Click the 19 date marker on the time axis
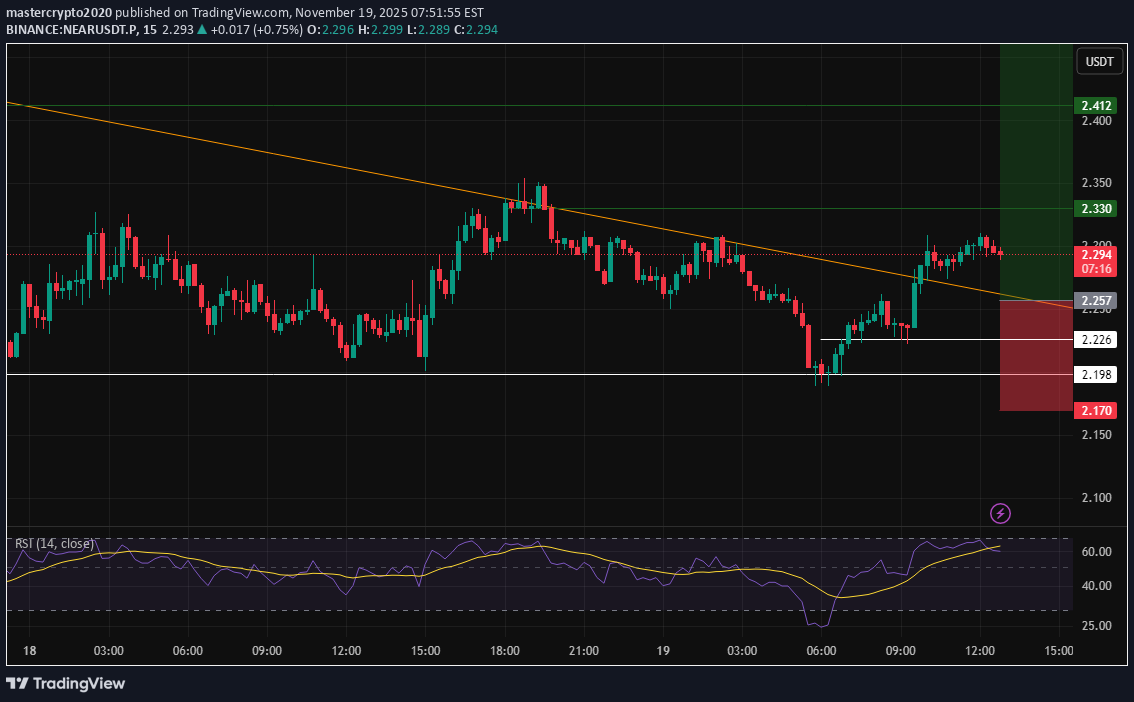 pos(663,651)
